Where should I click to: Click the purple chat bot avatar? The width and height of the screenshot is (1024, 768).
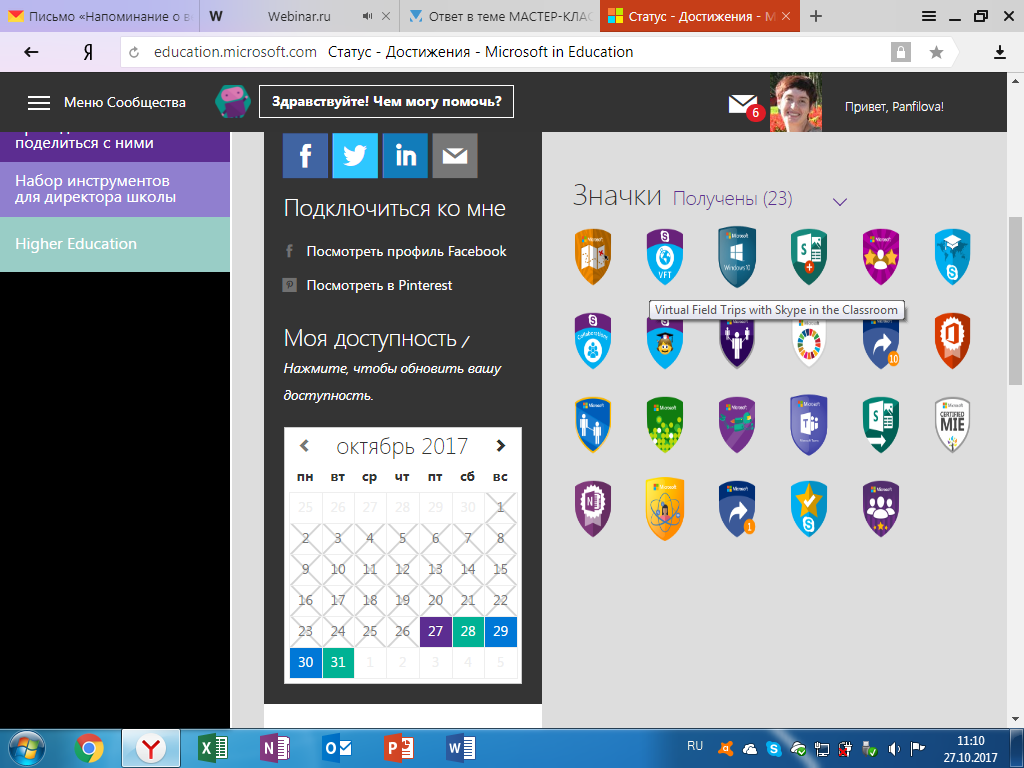(232, 101)
